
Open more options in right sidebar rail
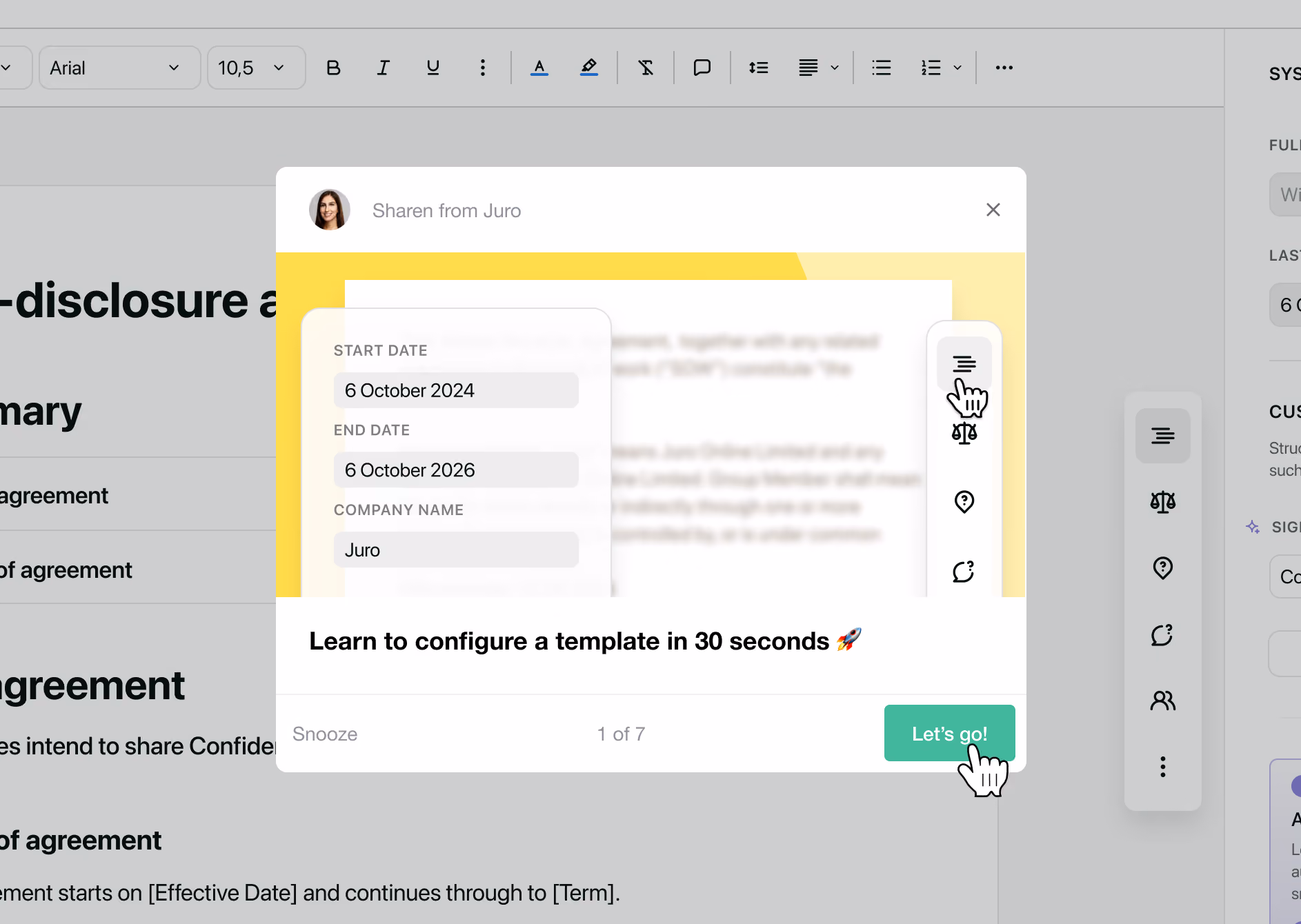[x=1163, y=767]
